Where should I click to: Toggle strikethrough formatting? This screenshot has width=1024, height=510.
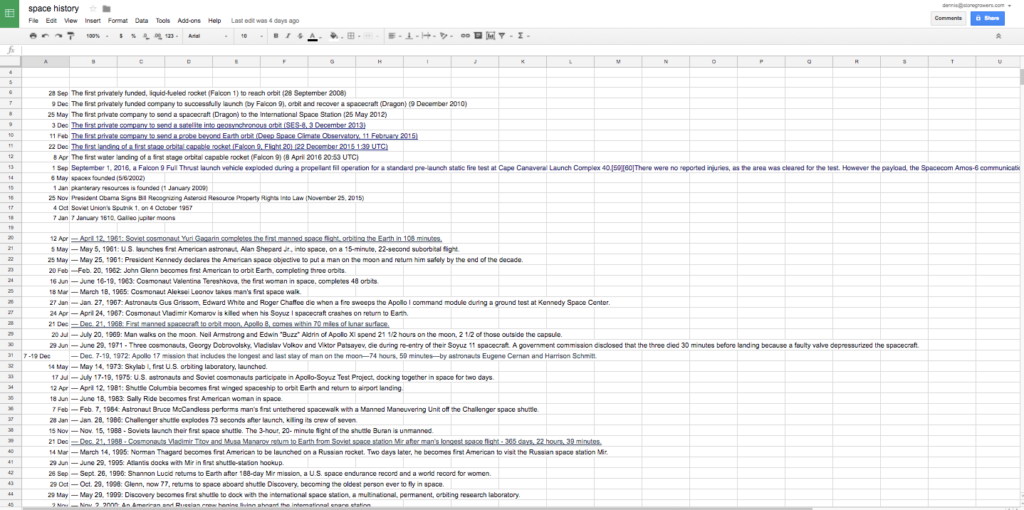pyautogui.click(x=300, y=36)
